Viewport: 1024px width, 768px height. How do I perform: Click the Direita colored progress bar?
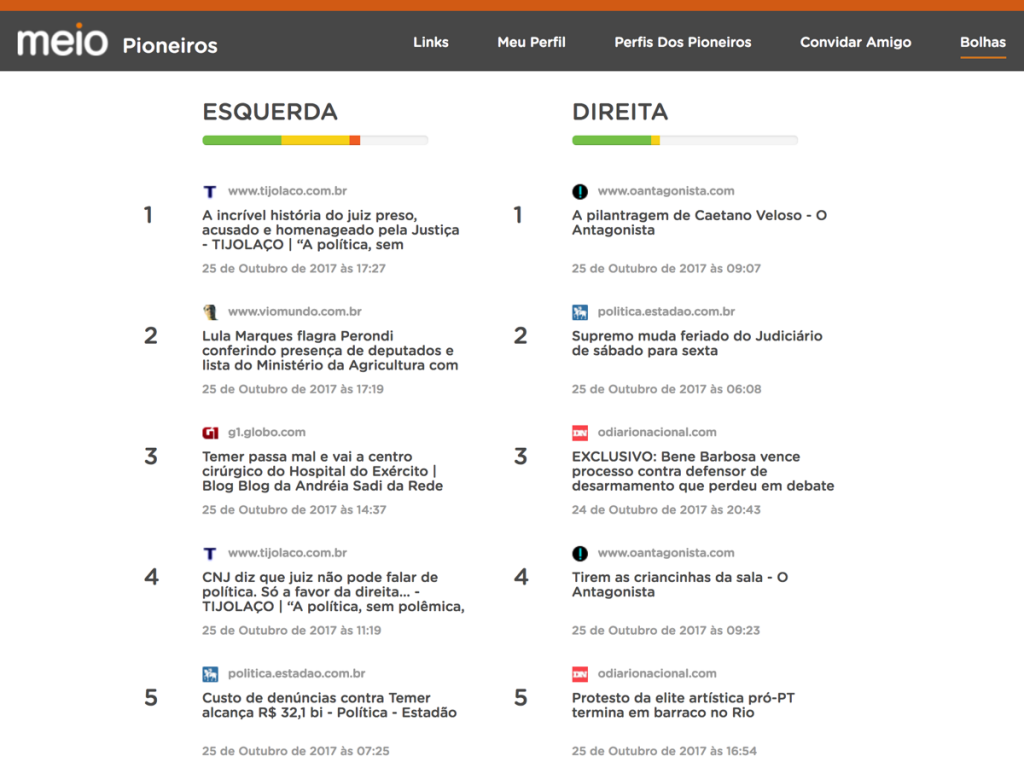tap(684, 140)
